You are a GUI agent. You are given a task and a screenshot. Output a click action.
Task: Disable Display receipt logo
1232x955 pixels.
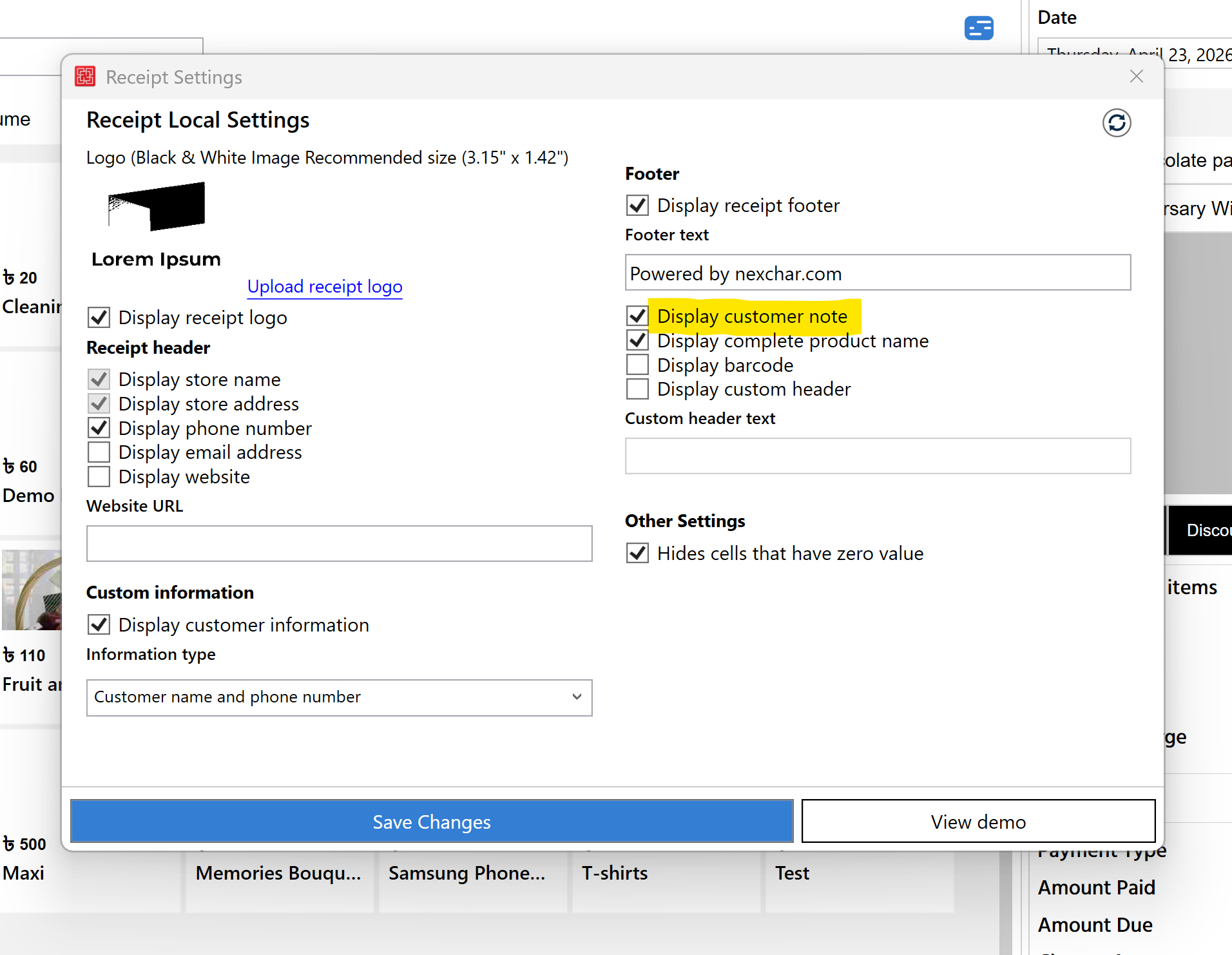pos(99,316)
